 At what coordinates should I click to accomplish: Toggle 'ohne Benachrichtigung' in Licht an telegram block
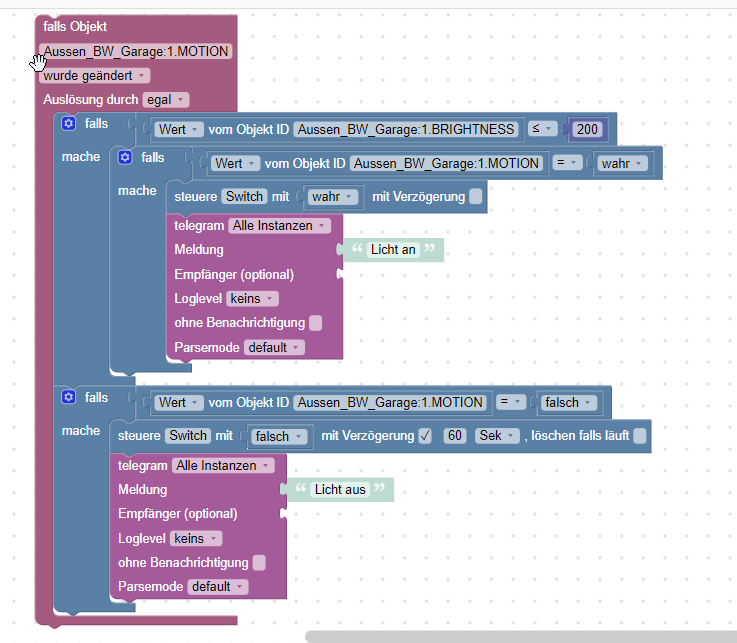click(316, 323)
